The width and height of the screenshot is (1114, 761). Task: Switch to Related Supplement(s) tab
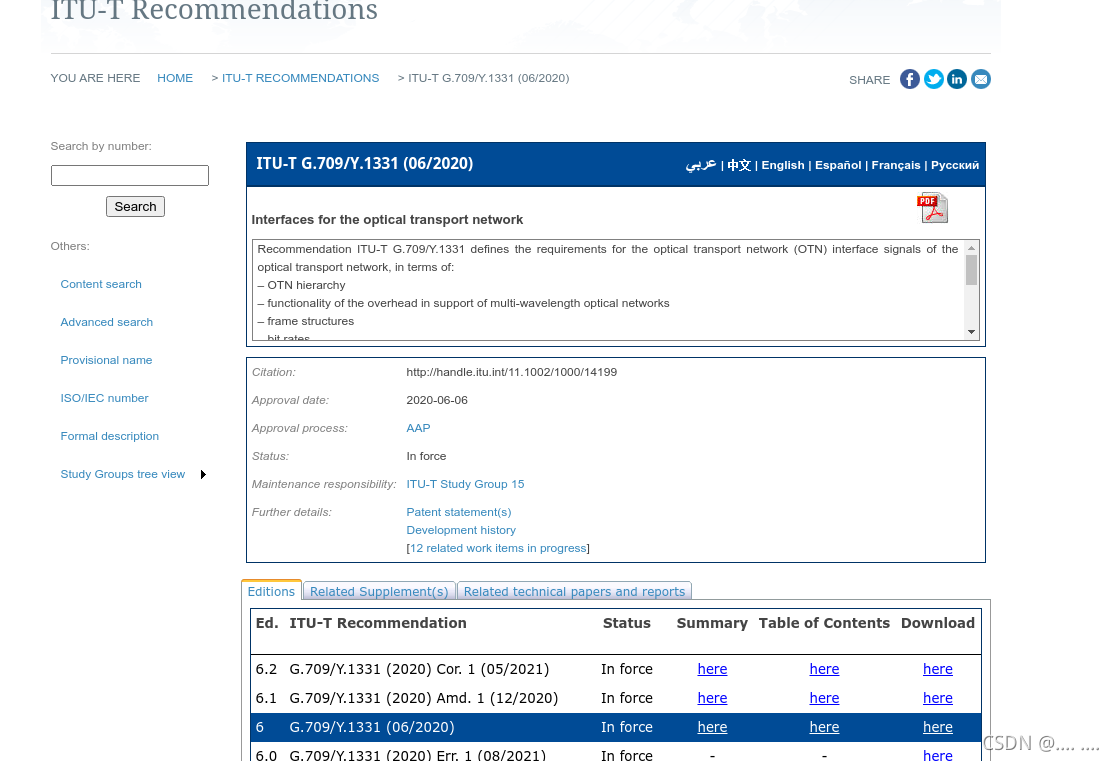click(x=379, y=591)
